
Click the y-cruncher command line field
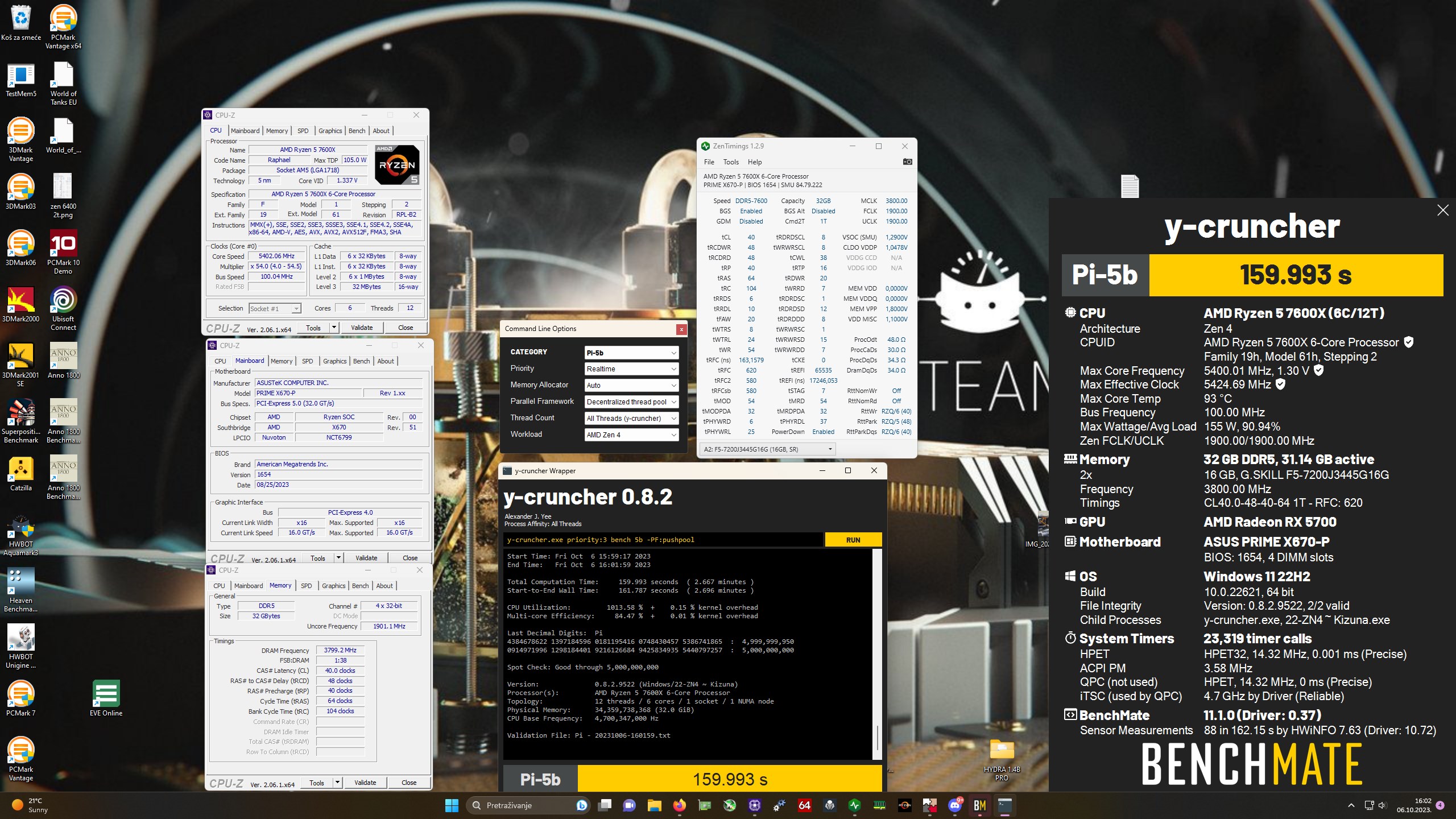[663, 540]
